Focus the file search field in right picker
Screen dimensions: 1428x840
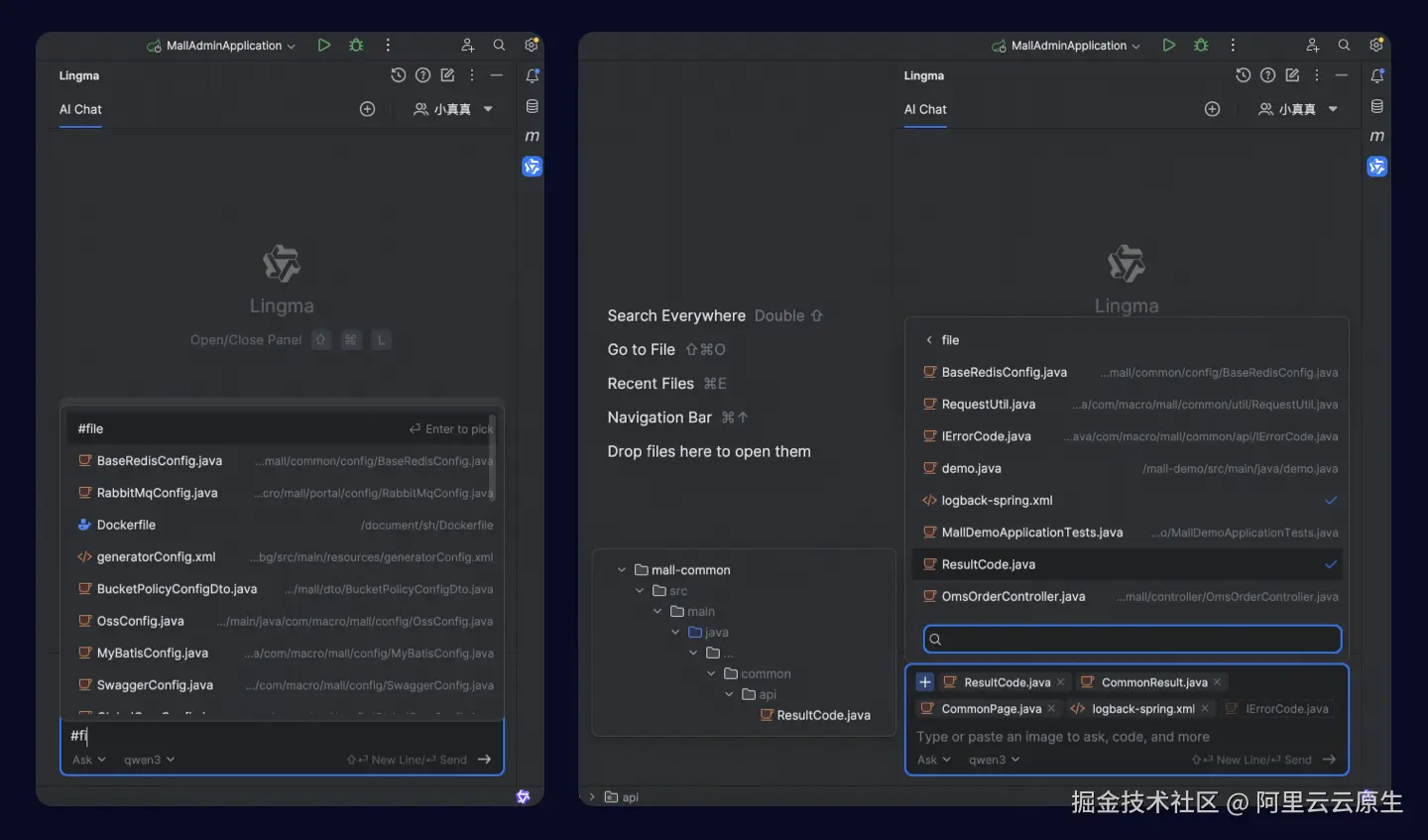tap(1132, 639)
